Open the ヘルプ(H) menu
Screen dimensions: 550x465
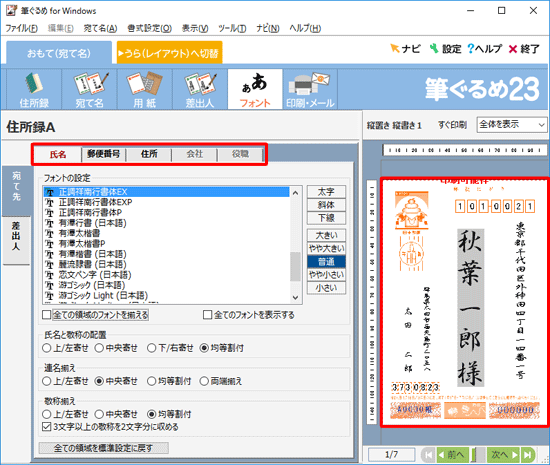click(x=305, y=28)
